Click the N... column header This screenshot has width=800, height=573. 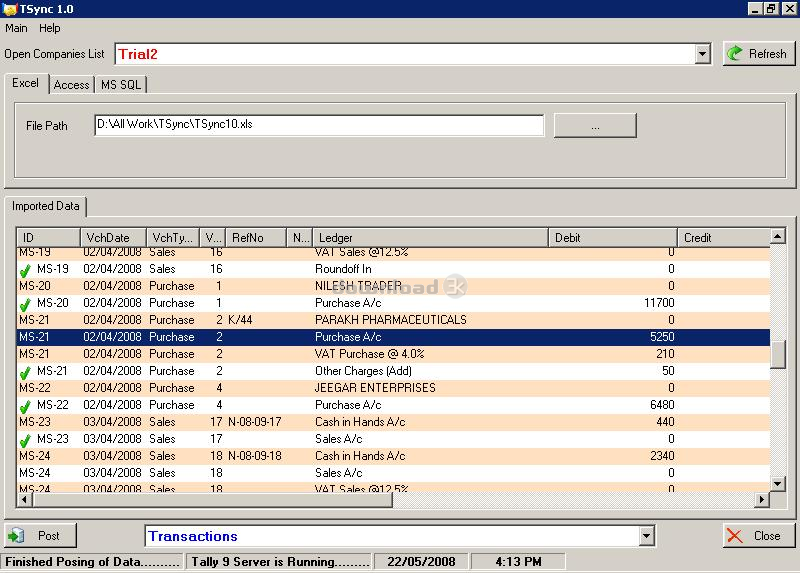300,238
